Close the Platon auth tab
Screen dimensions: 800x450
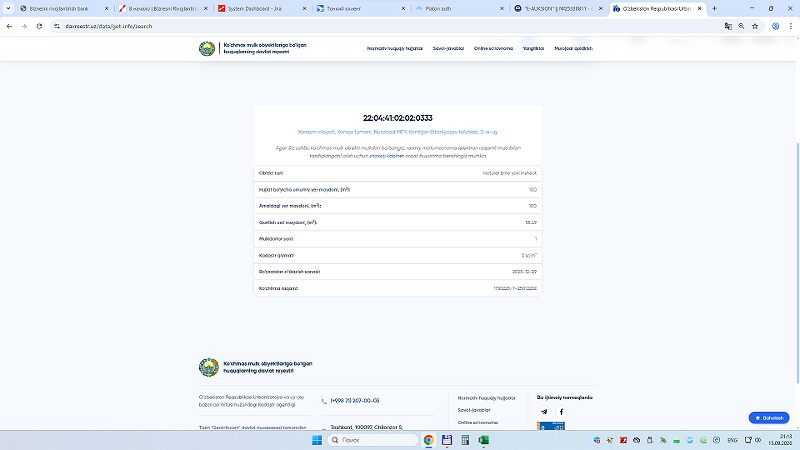click(502, 9)
